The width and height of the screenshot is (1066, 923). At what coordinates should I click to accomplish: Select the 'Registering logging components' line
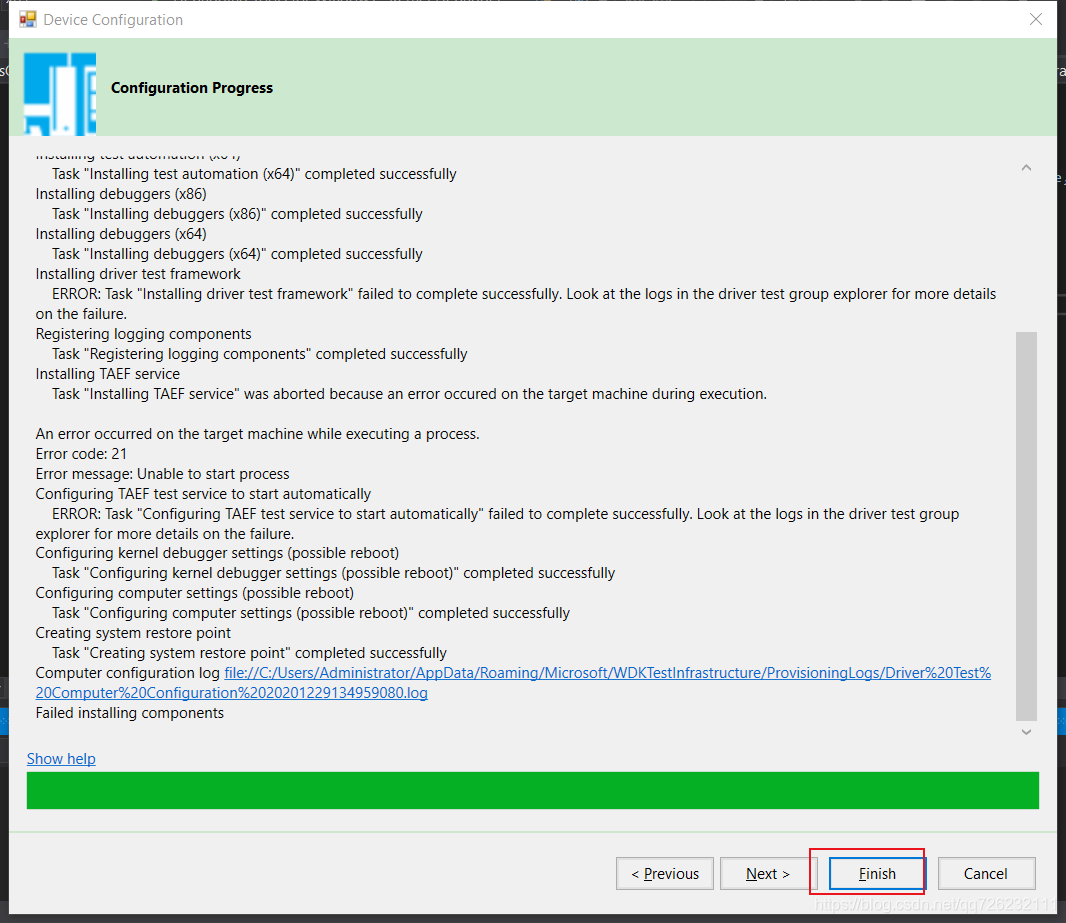pyautogui.click(x=143, y=334)
